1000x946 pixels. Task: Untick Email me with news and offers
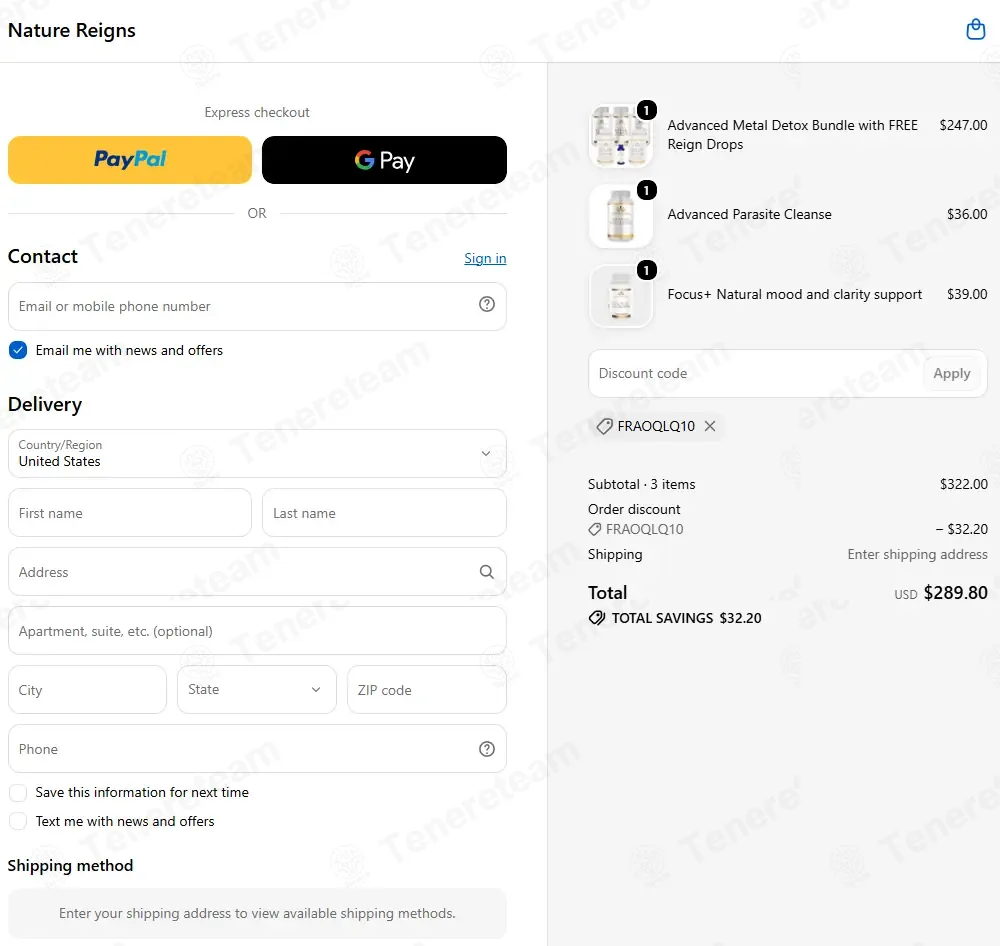coord(18,350)
